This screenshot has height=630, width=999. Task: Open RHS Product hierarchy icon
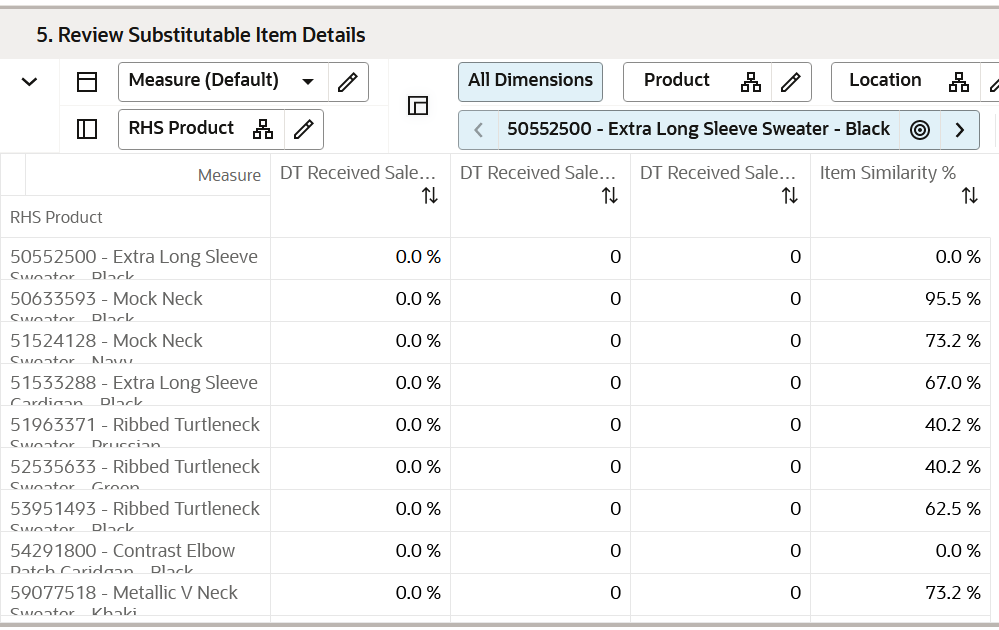coord(262,129)
